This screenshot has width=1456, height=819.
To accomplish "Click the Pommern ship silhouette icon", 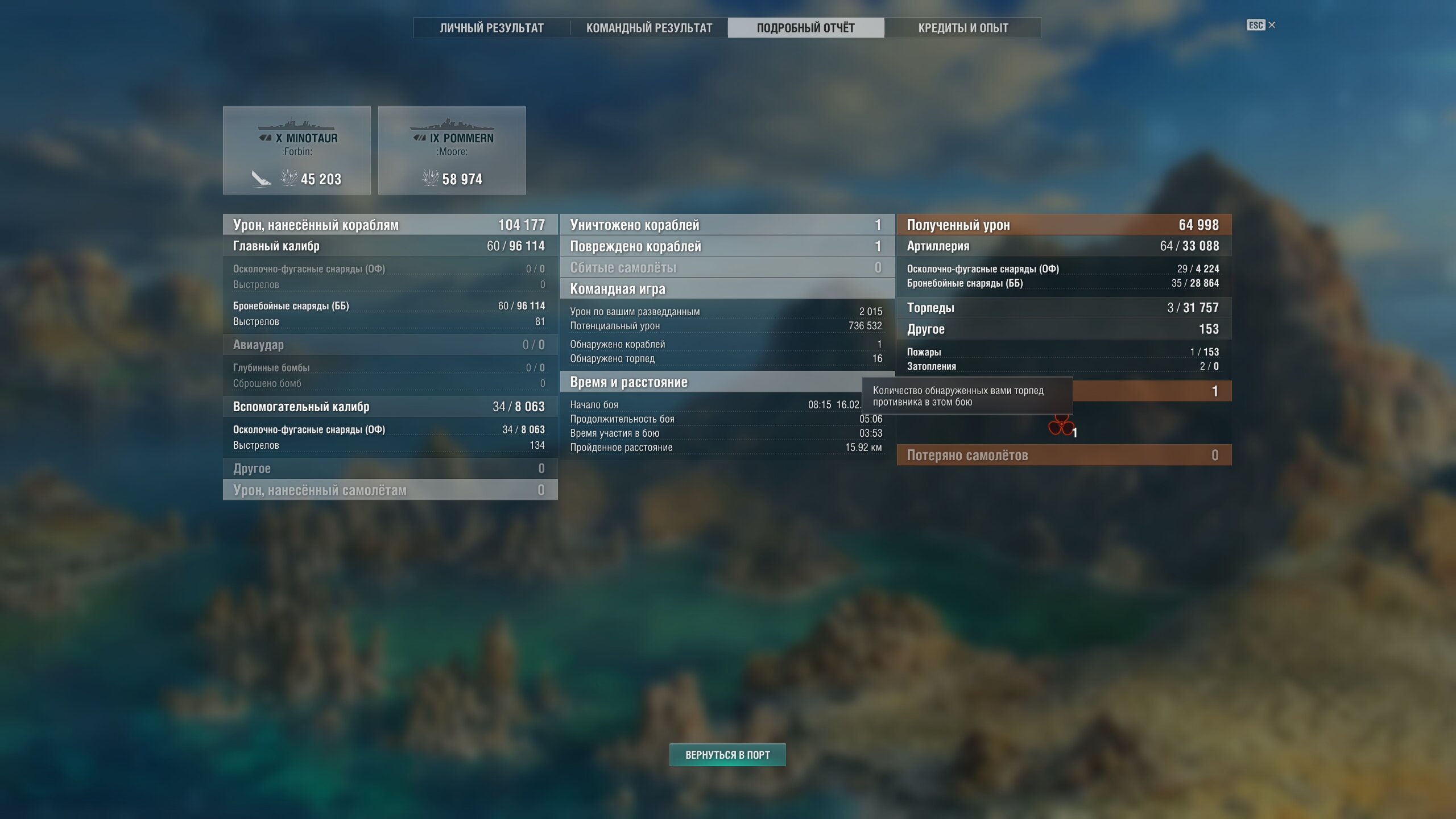I will tap(452, 125).
